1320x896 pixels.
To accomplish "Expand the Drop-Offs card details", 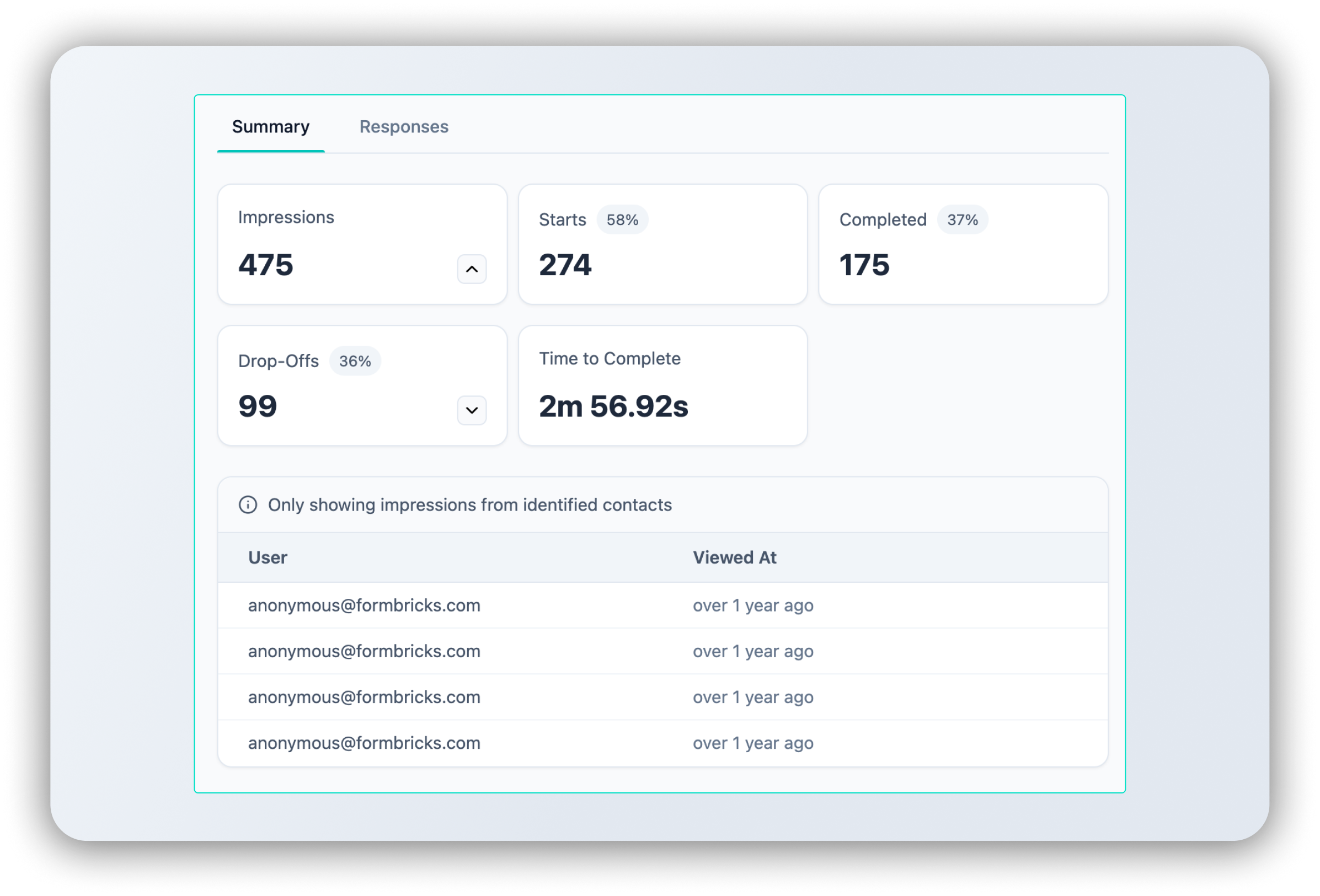I will click(471, 410).
